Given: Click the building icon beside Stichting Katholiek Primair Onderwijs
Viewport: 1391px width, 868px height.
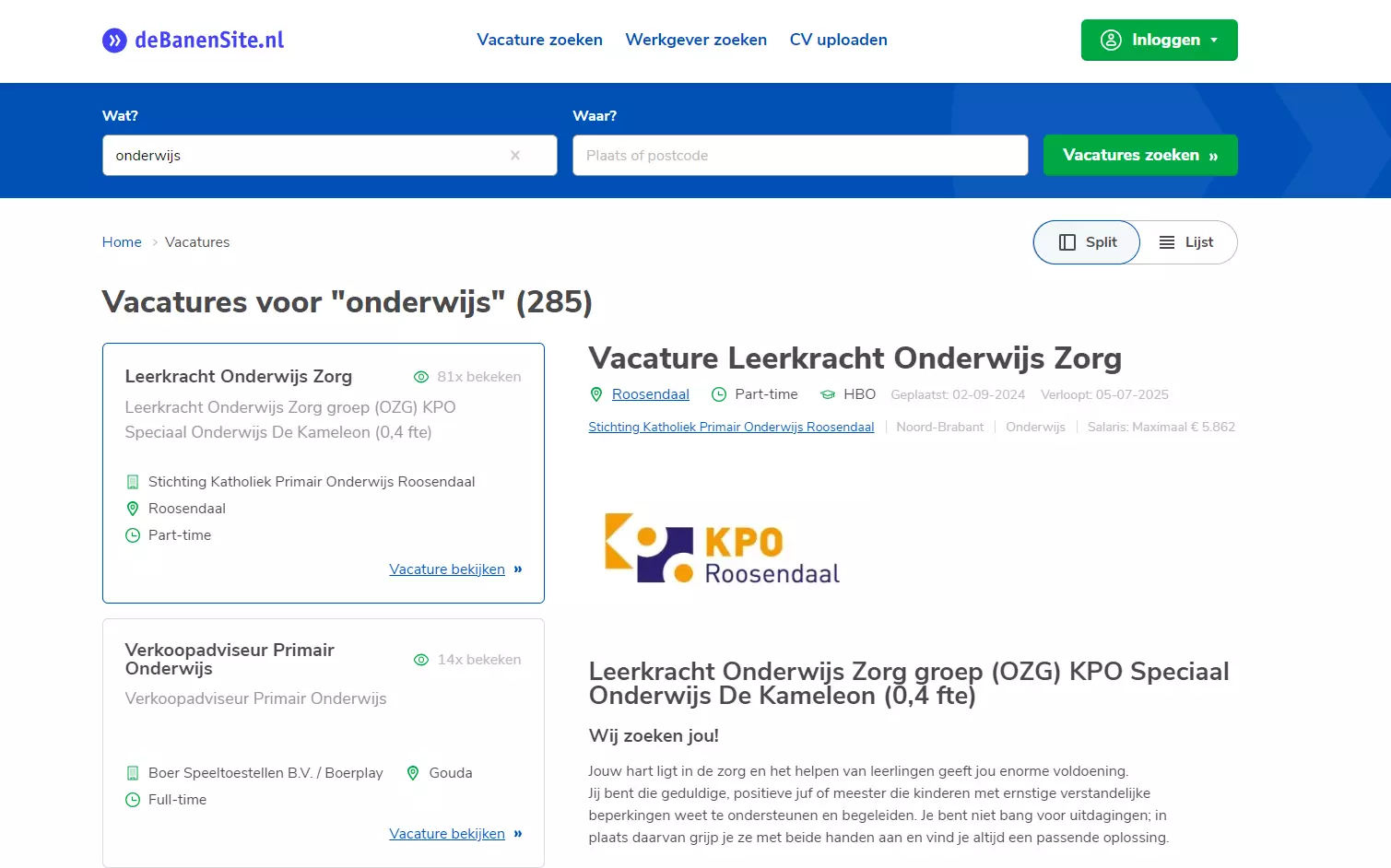Looking at the screenshot, I should pyautogui.click(x=133, y=482).
